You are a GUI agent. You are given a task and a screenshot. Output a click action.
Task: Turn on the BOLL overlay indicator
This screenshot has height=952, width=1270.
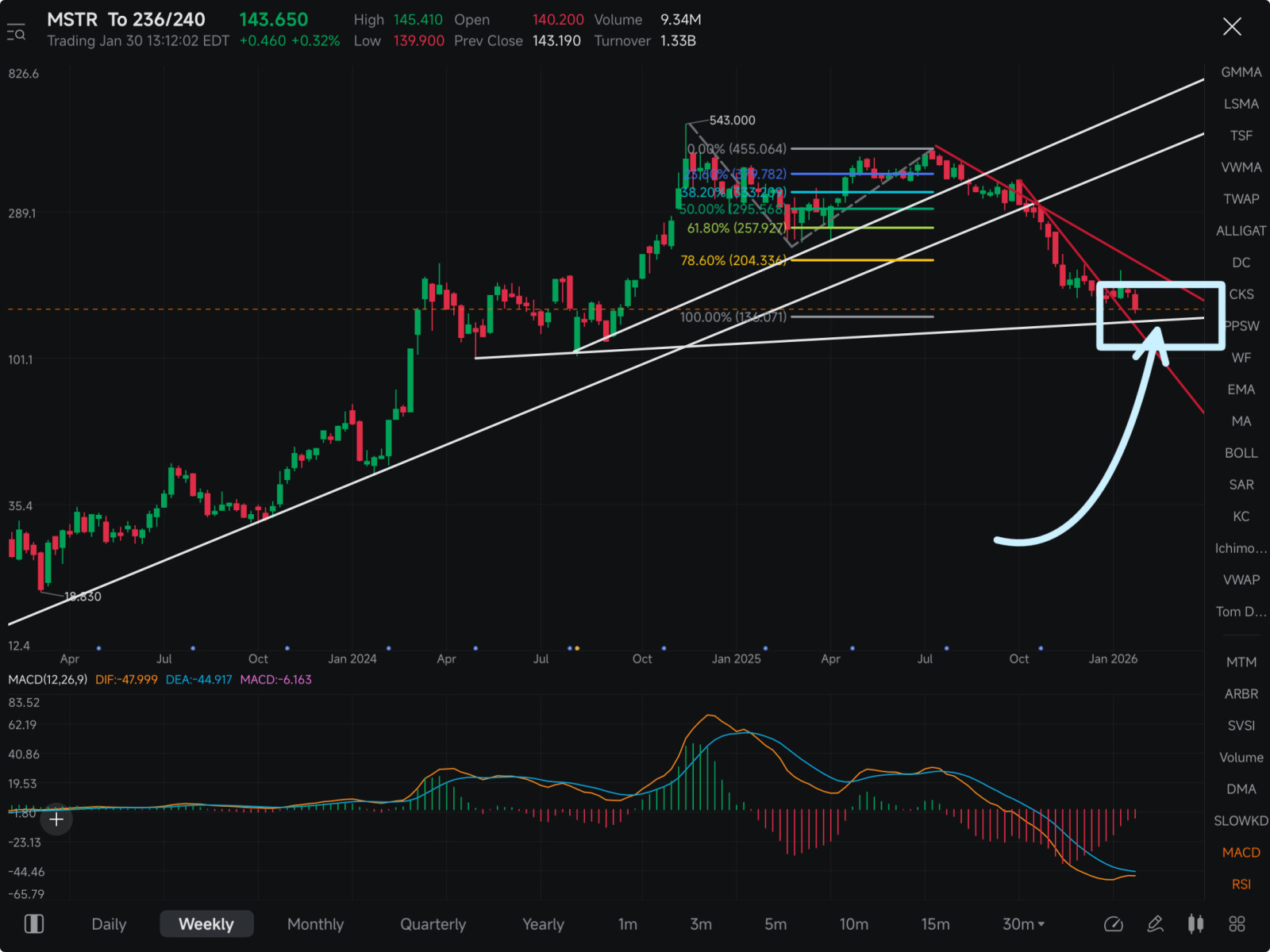(1241, 453)
